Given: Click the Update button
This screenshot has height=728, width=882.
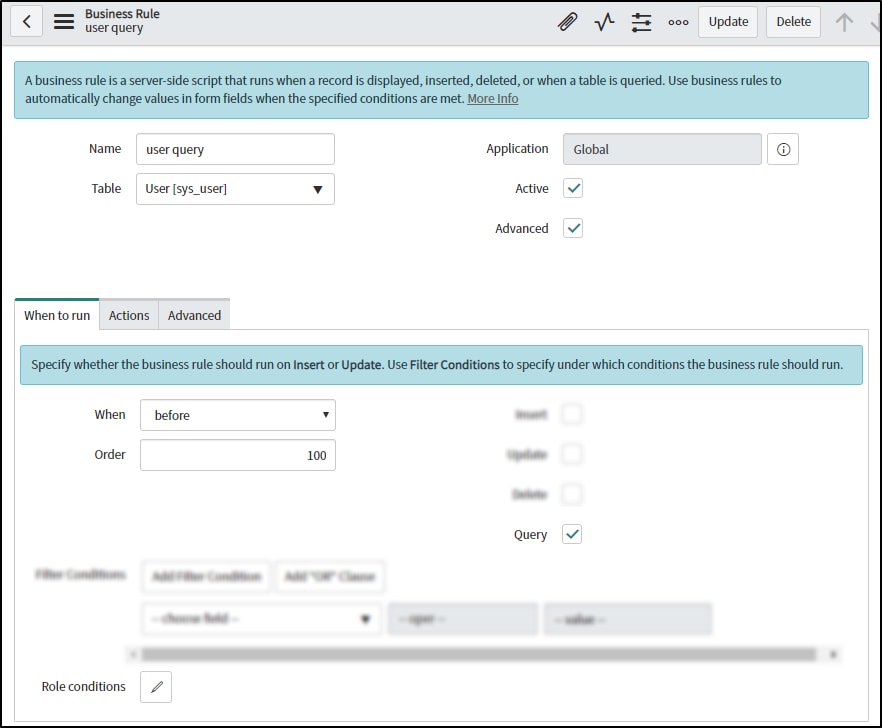Looking at the screenshot, I should [x=727, y=21].
